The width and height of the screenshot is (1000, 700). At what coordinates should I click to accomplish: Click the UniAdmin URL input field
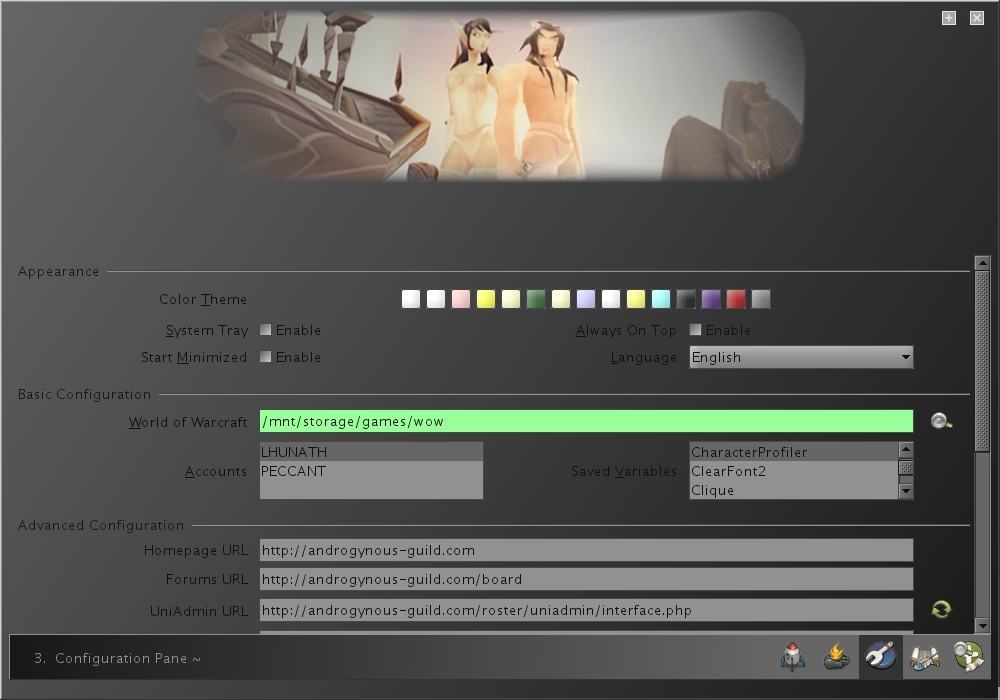coord(586,610)
